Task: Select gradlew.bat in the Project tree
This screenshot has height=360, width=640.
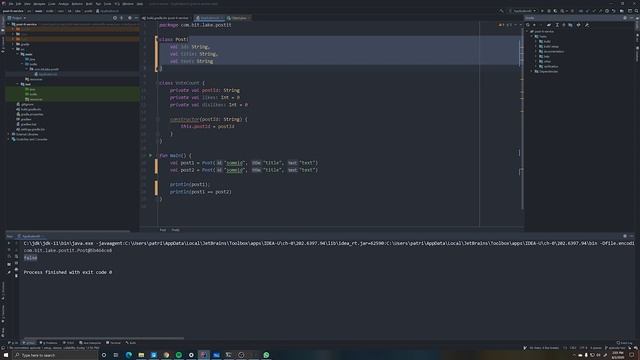Action: [x=26, y=124]
